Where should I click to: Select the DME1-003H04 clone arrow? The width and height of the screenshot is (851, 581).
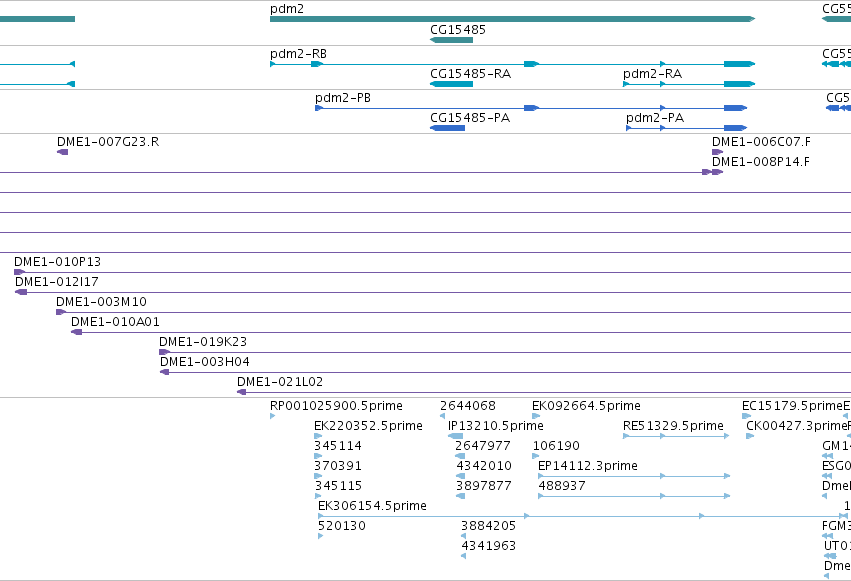[x=164, y=372]
